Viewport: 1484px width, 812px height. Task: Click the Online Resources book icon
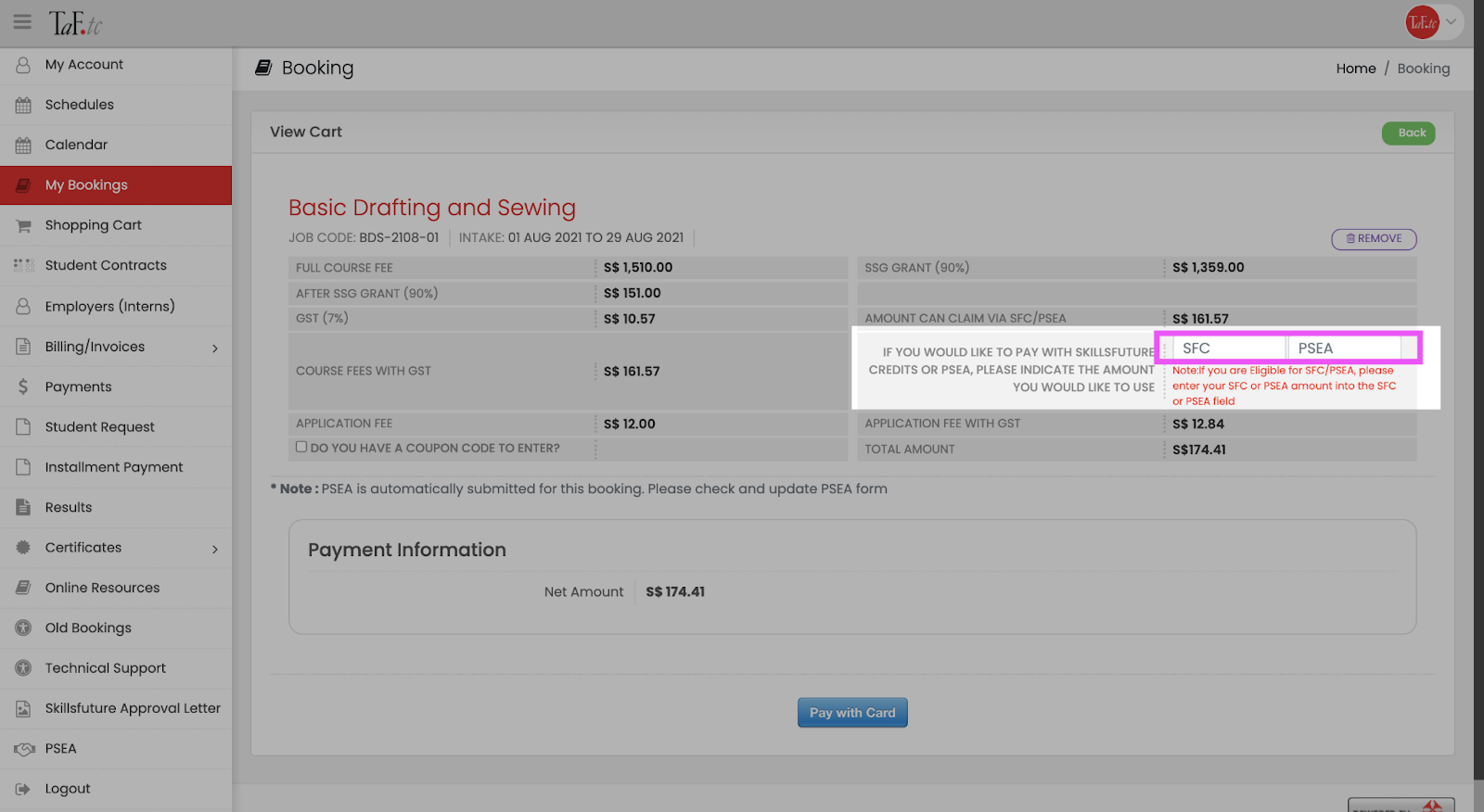[23, 588]
